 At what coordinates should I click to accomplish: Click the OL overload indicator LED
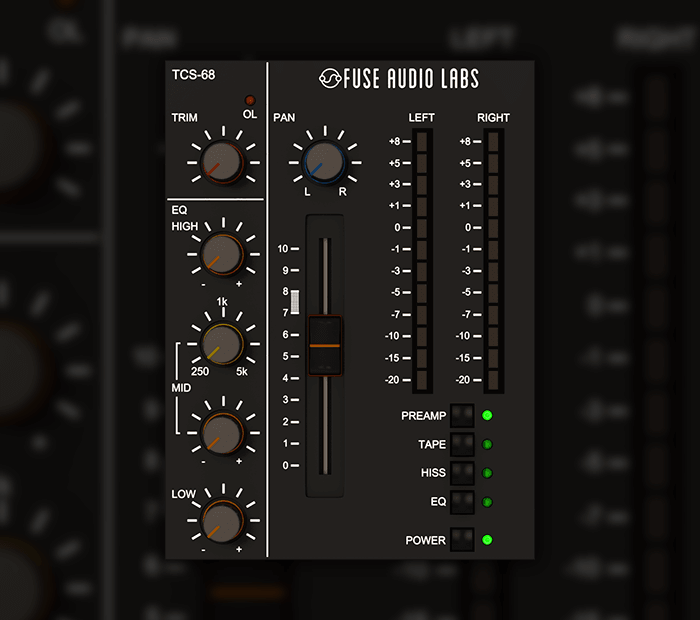249,101
